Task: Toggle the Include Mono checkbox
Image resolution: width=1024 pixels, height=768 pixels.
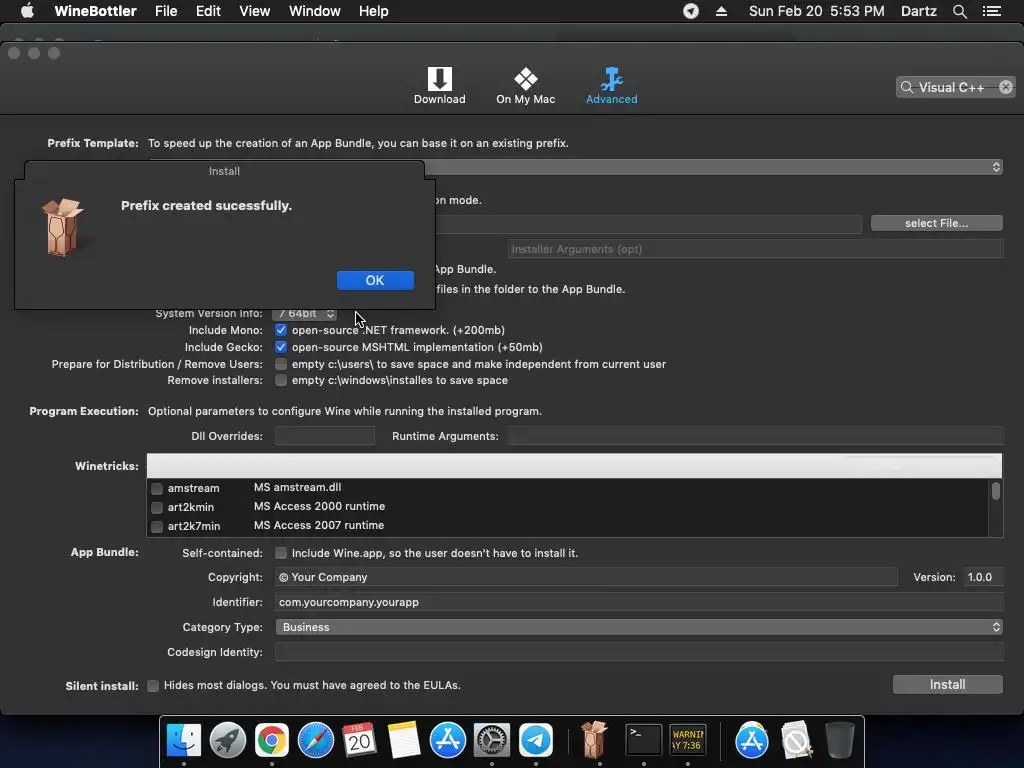Action: click(x=281, y=330)
